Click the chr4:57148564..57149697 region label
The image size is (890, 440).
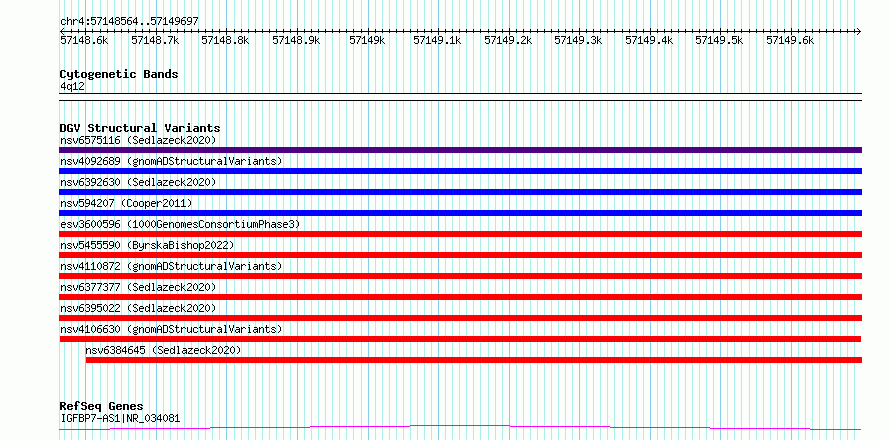129,21
